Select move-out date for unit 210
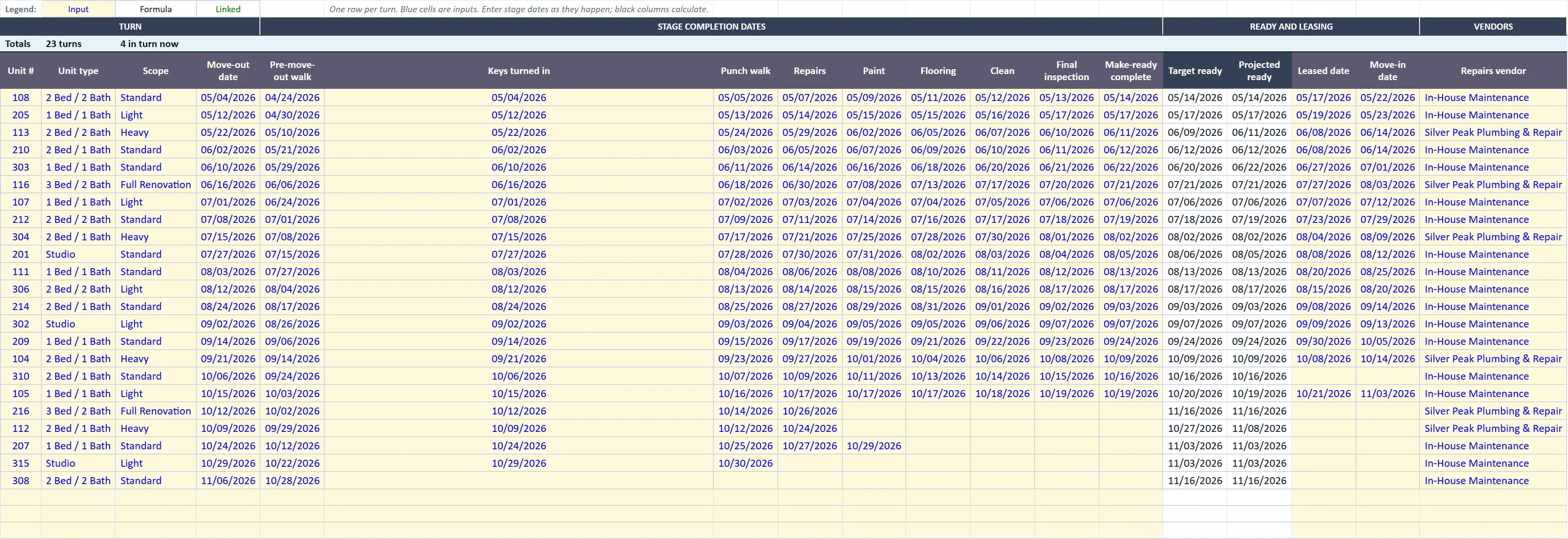The width and height of the screenshot is (1568, 539). pos(228,150)
